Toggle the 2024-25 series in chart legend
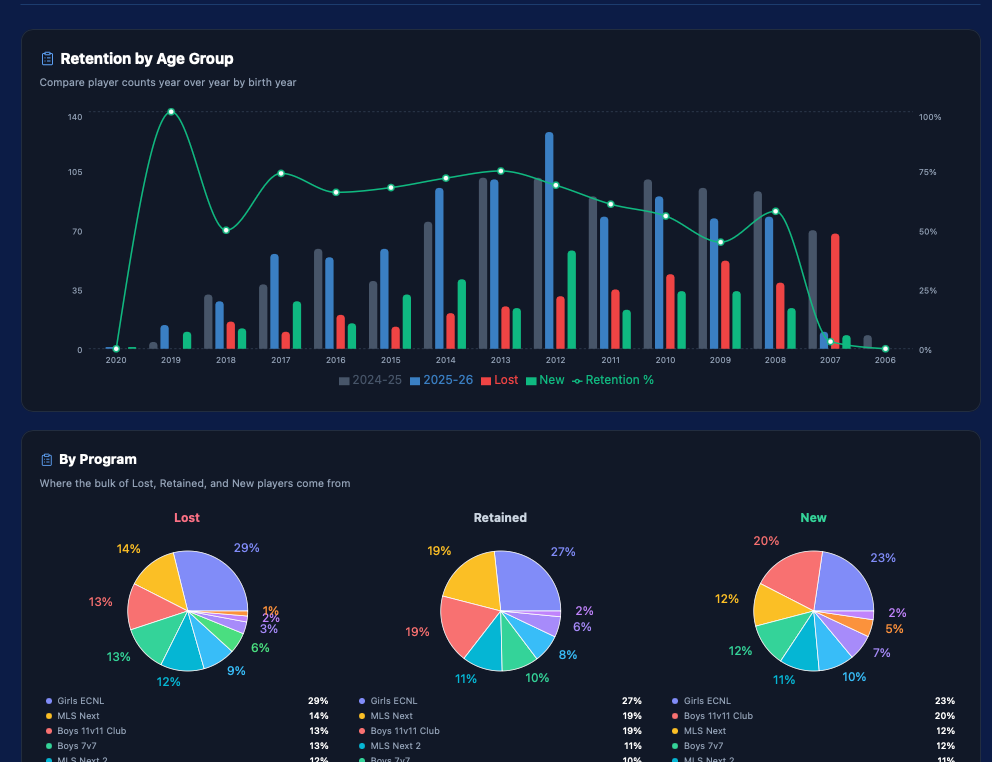Viewport: 992px width, 762px height. click(x=370, y=380)
